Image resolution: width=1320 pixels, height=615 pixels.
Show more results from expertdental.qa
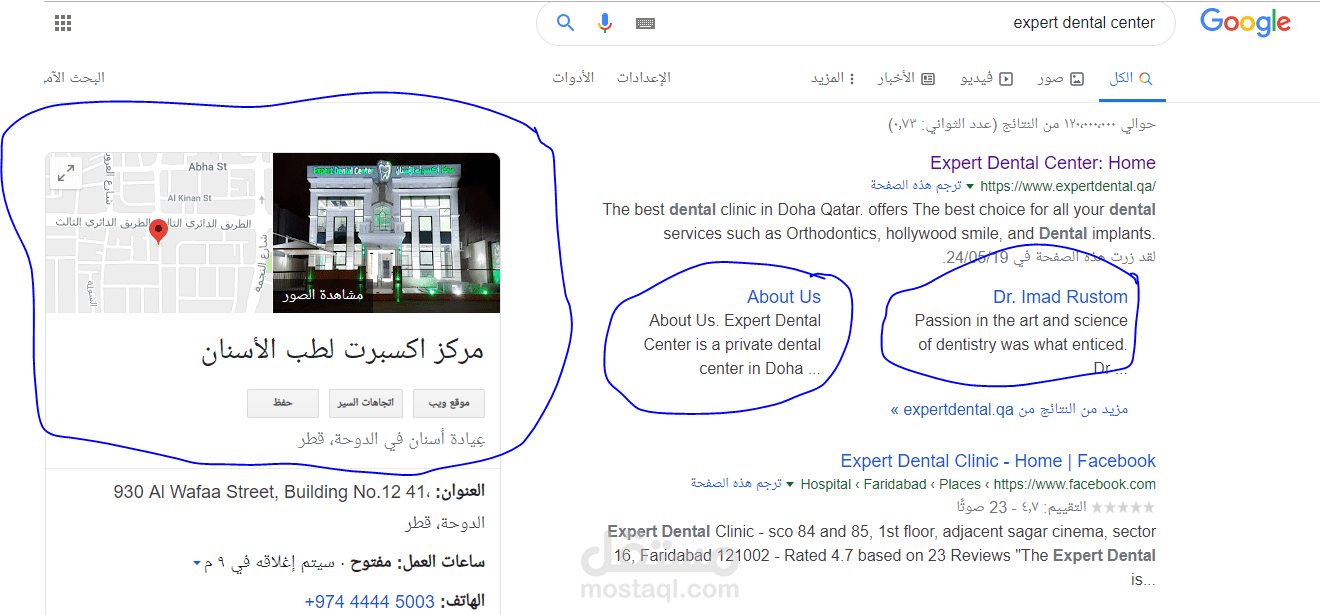click(1010, 410)
